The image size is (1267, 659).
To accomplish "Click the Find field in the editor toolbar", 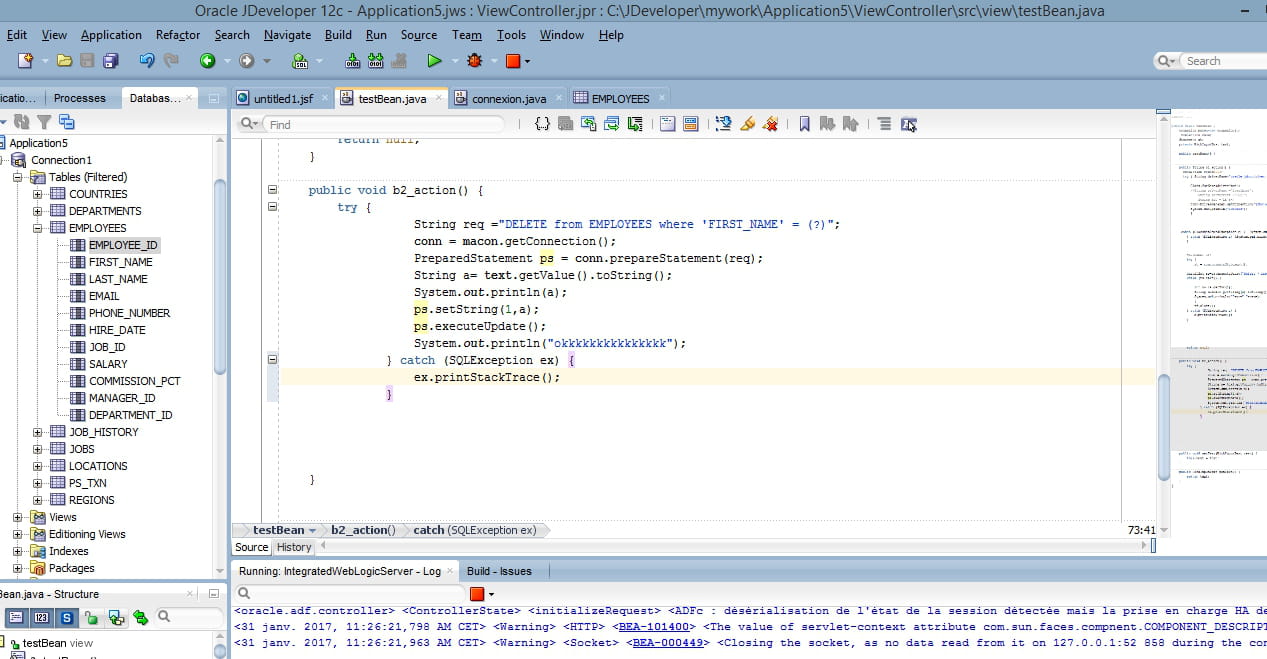I will tap(383, 124).
